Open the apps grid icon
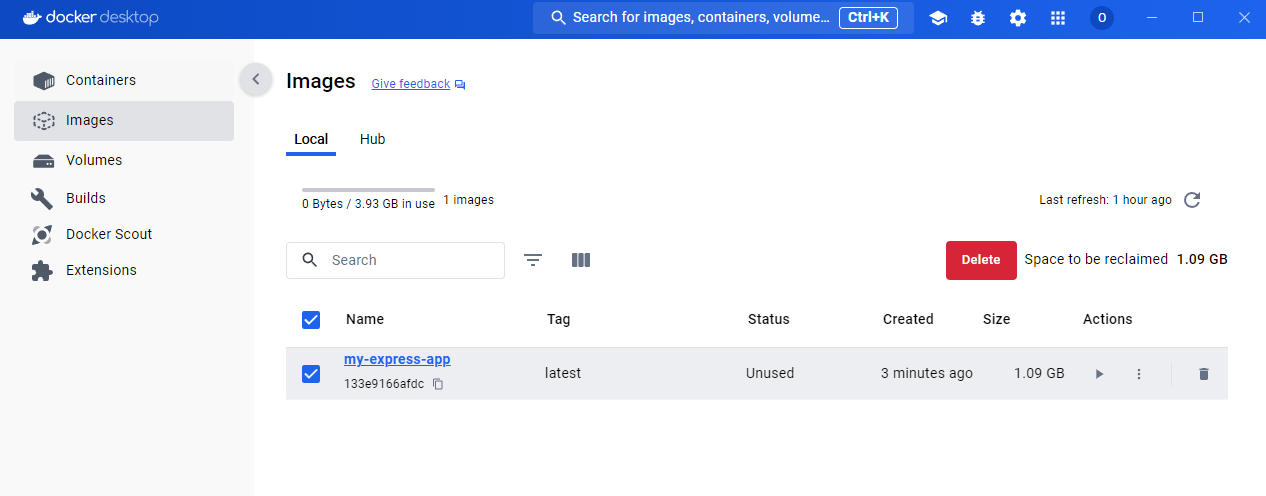 [1058, 18]
